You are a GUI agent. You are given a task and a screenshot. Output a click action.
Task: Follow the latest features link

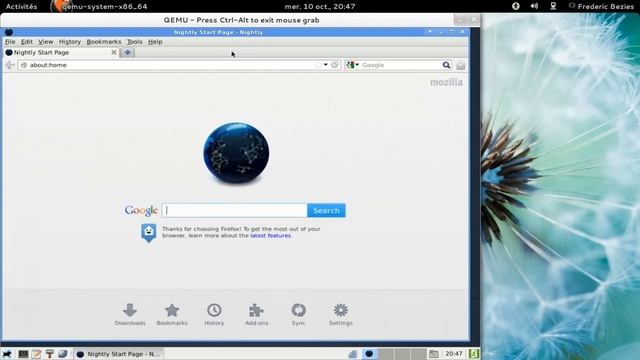(x=271, y=236)
